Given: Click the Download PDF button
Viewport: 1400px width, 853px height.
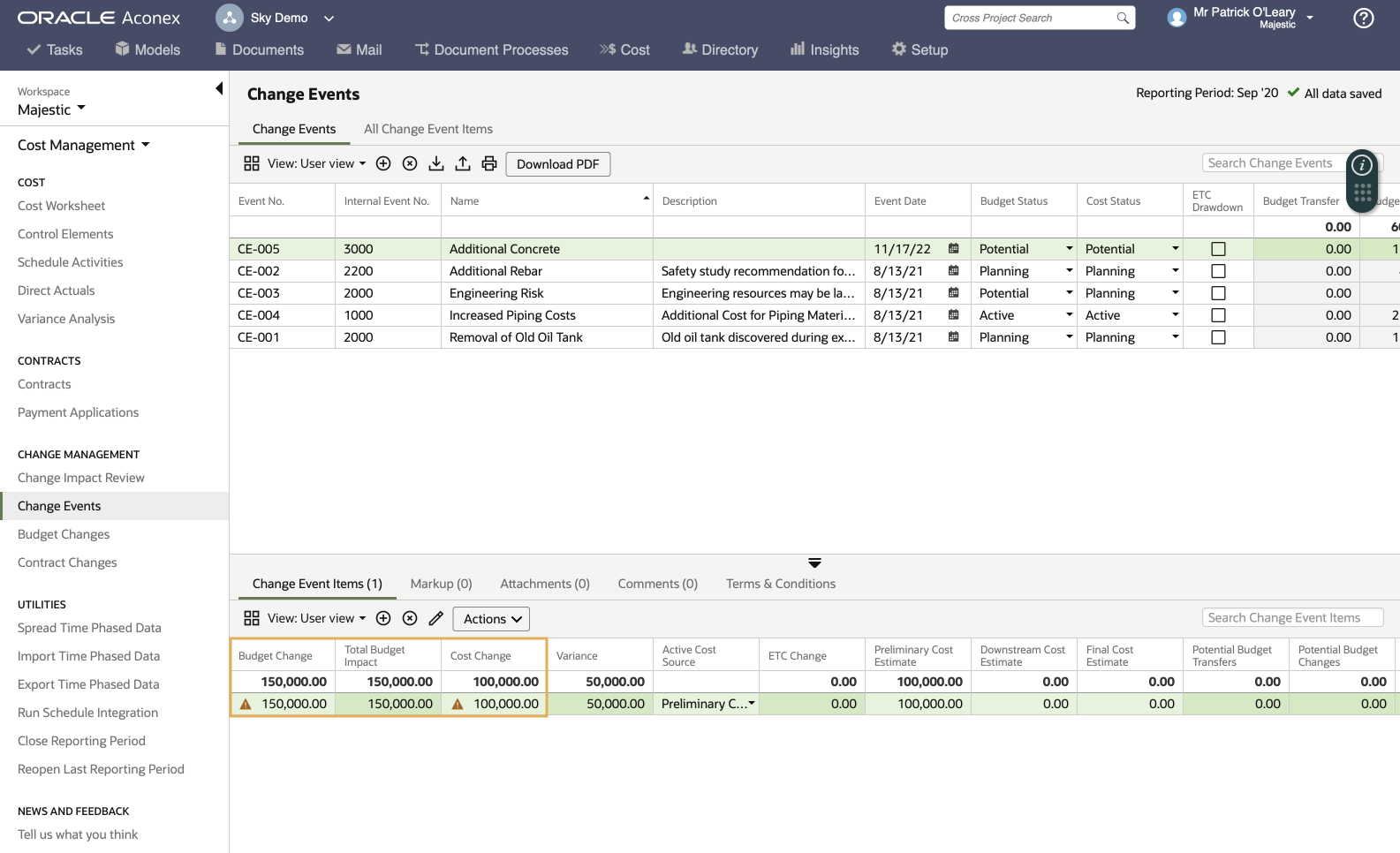Looking at the screenshot, I should coord(557,164).
